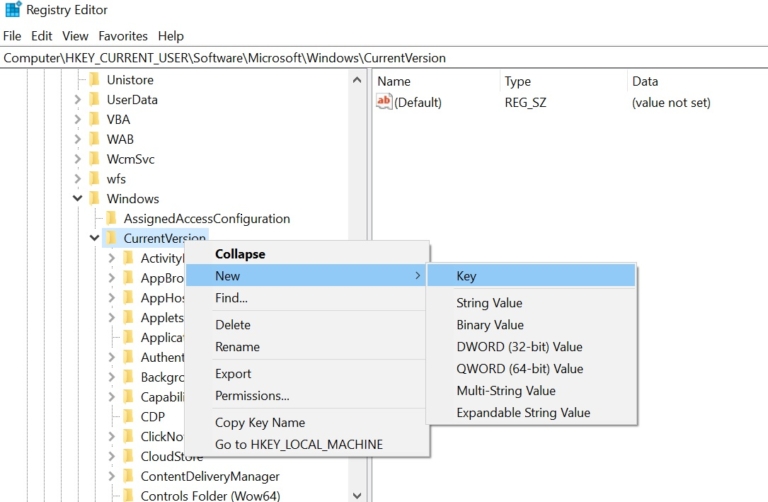The height and width of the screenshot is (502, 768).
Task: Click the CloudStore folder icon
Action: [129, 456]
